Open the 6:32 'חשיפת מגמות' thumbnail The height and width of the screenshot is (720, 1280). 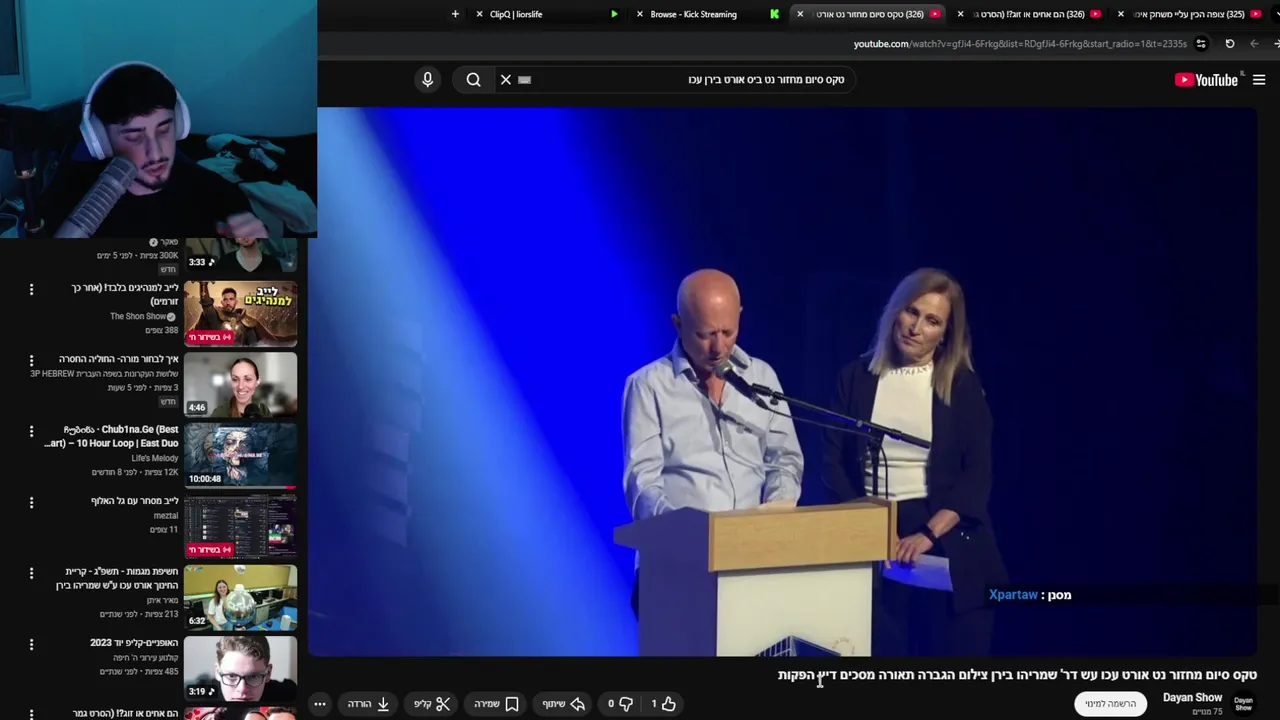point(240,597)
